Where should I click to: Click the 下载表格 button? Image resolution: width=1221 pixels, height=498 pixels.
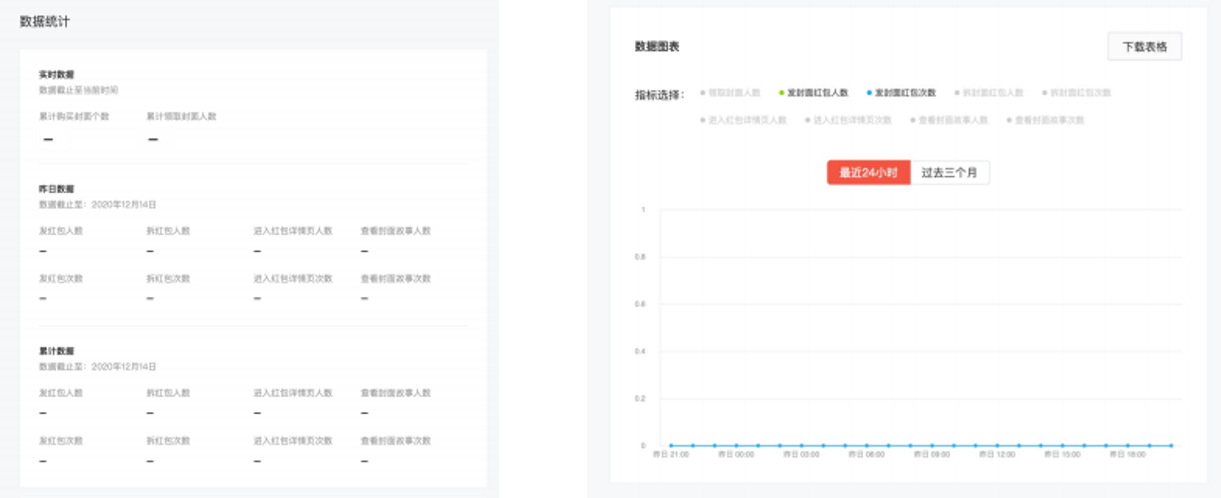pos(1145,47)
